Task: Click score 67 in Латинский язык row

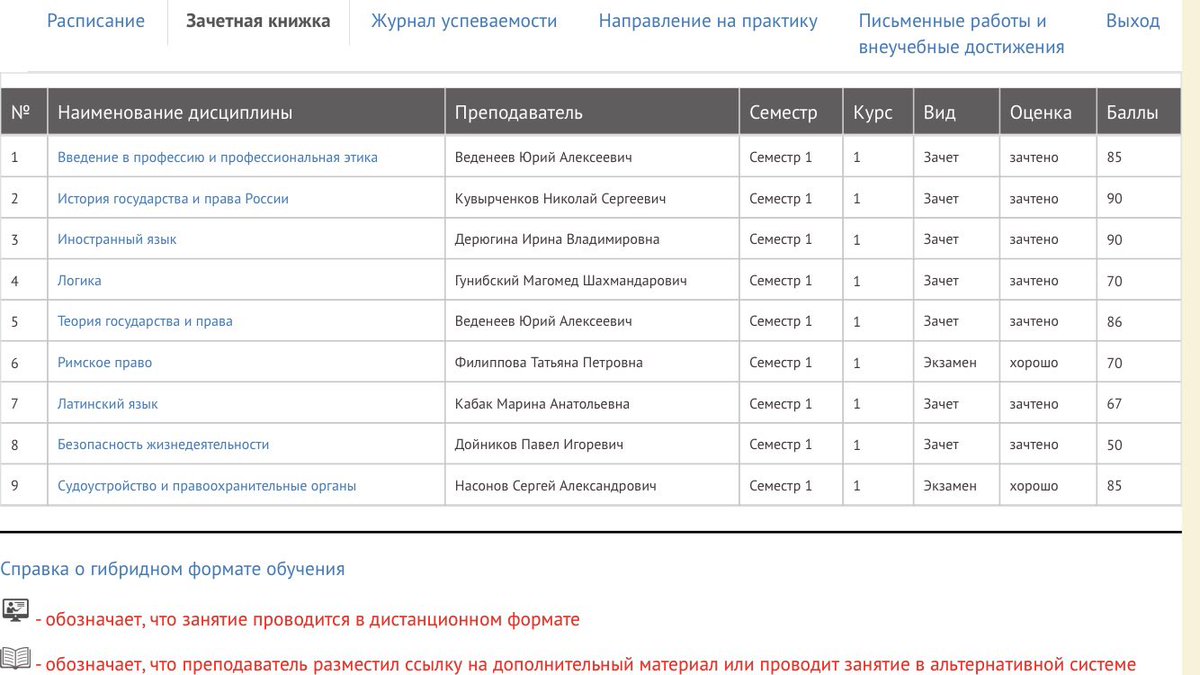Action: 1114,403
